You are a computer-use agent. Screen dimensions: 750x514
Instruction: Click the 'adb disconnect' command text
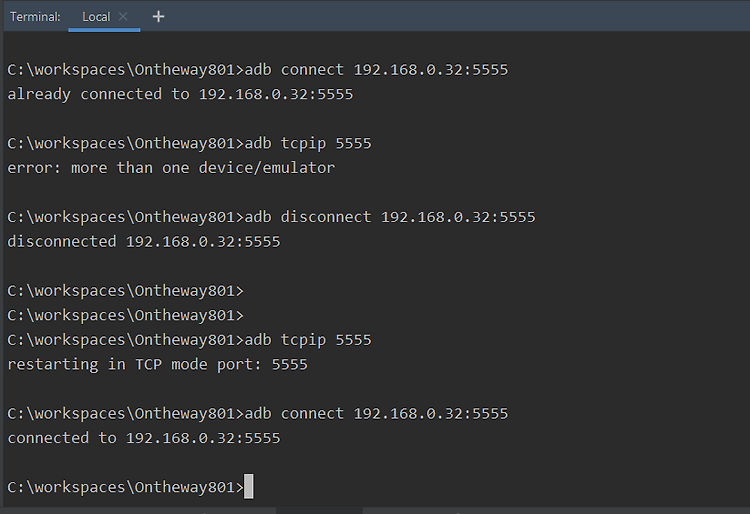coord(308,217)
